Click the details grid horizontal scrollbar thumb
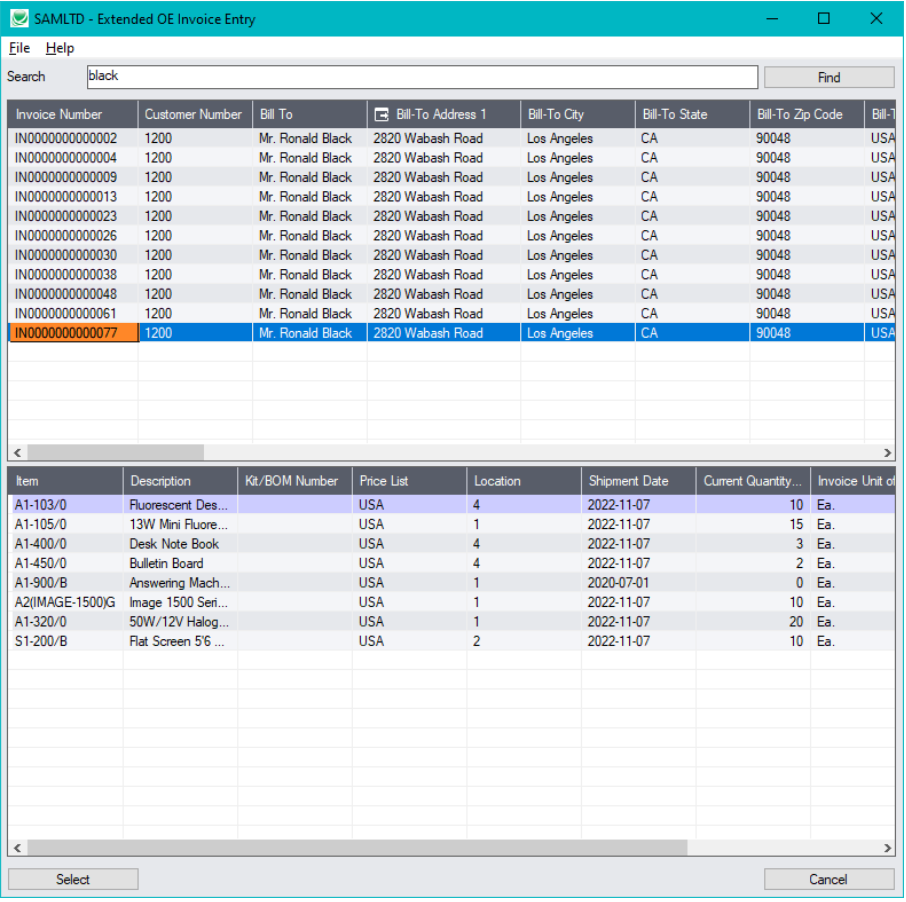 tap(357, 848)
